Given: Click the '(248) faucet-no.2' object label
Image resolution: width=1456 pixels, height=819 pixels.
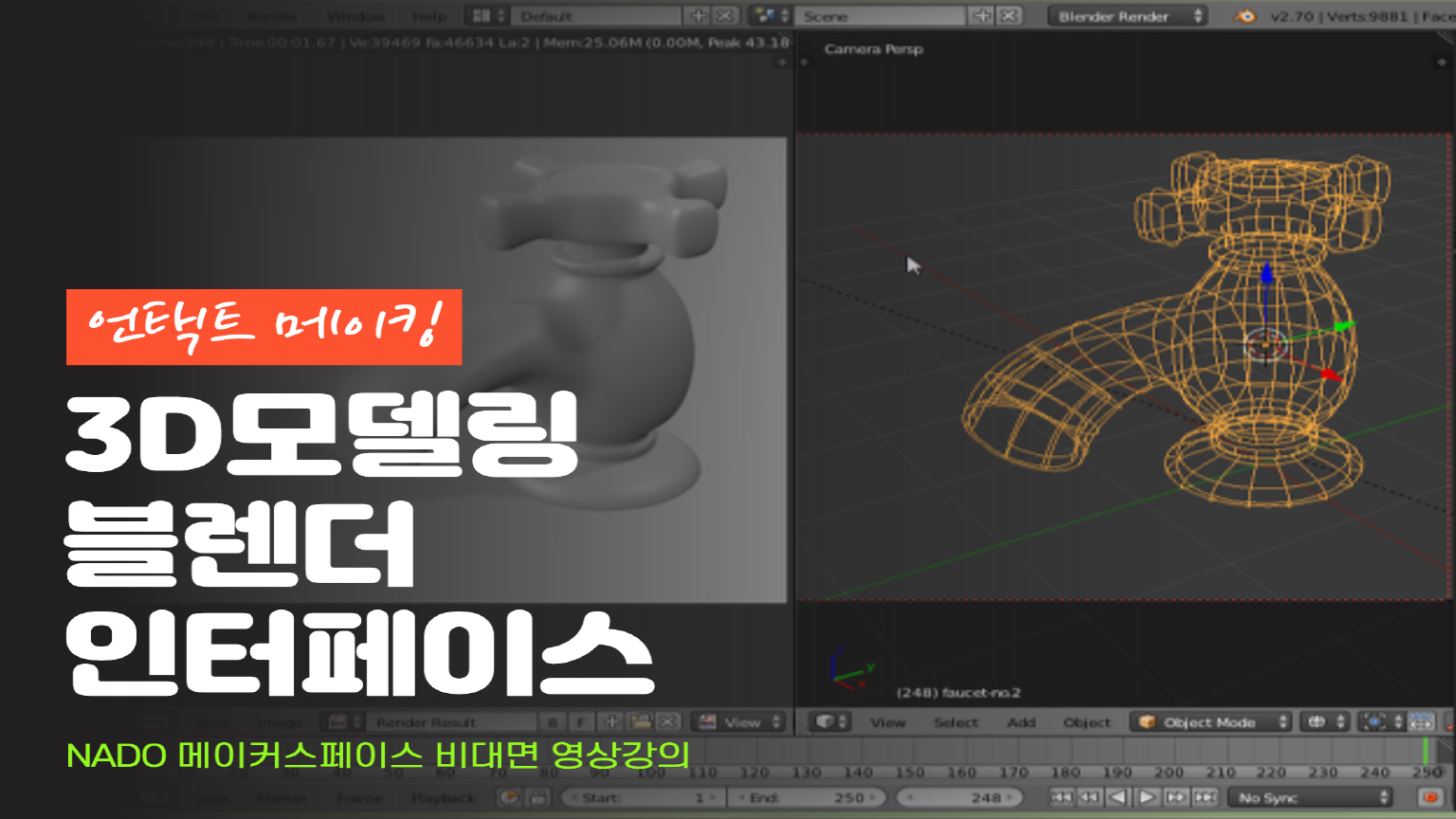Looking at the screenshot, I should [958, 692].
